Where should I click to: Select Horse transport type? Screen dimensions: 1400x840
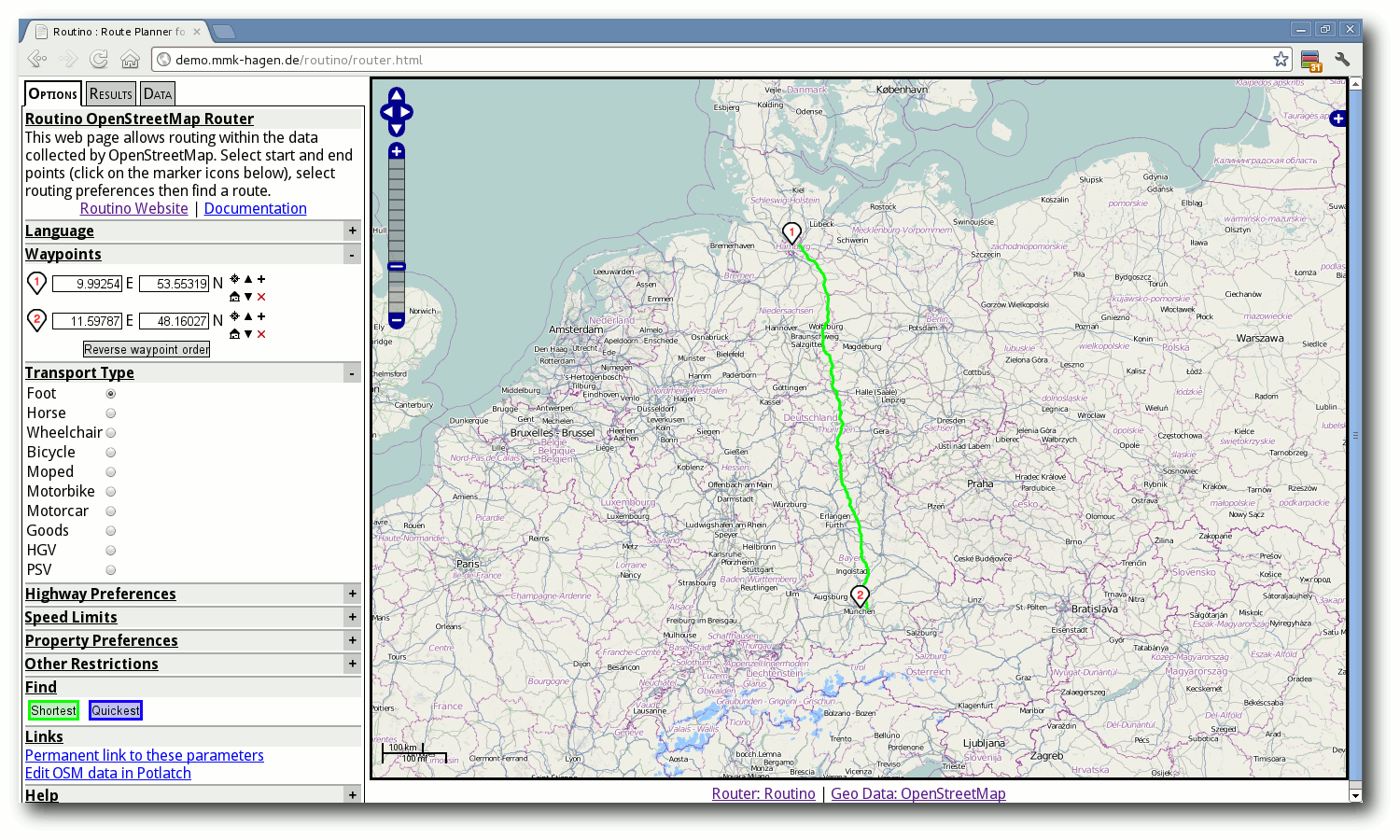point(110,413)
